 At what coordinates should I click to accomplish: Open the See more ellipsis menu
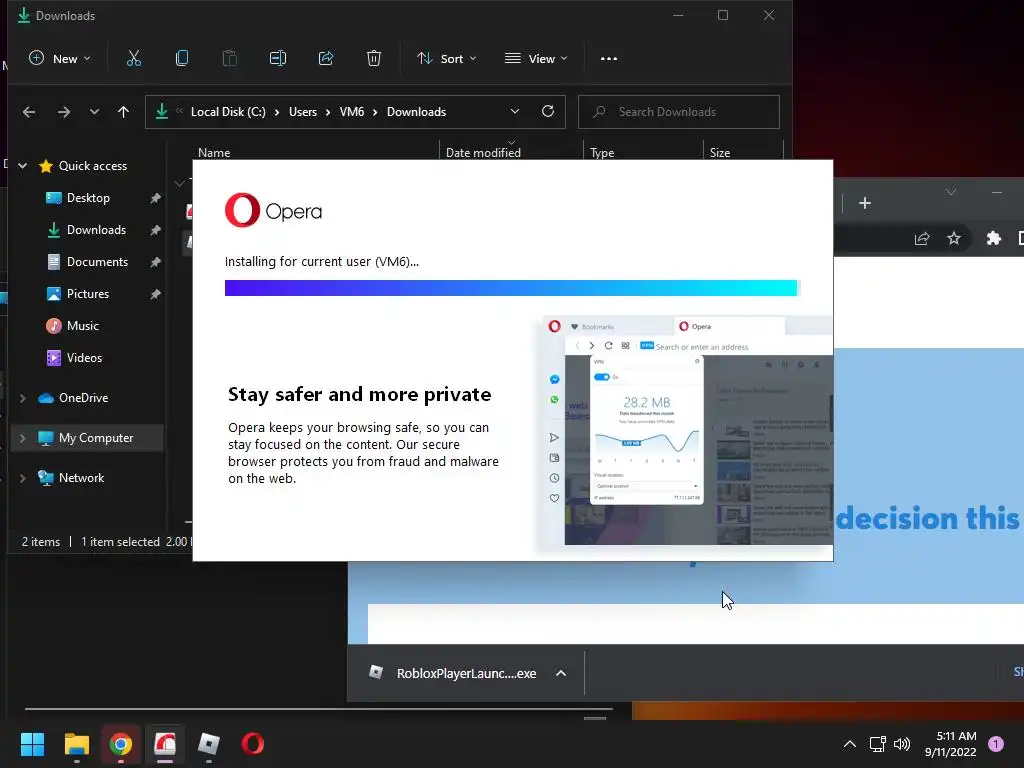tap(609, 59)
